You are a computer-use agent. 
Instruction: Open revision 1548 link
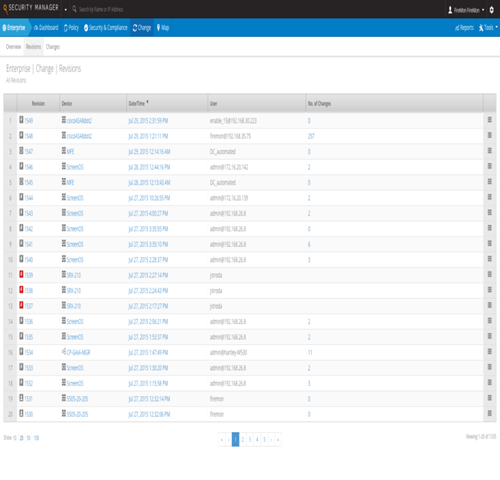click(x=29, y=136)
